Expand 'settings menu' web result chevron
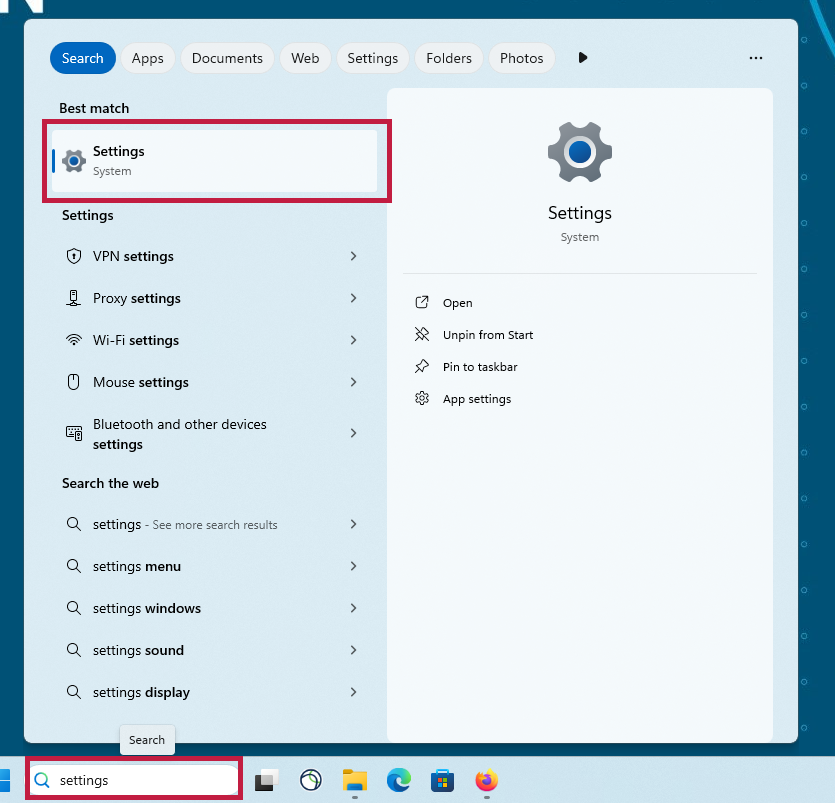This screenshot has height=803, width=835. 353,566
